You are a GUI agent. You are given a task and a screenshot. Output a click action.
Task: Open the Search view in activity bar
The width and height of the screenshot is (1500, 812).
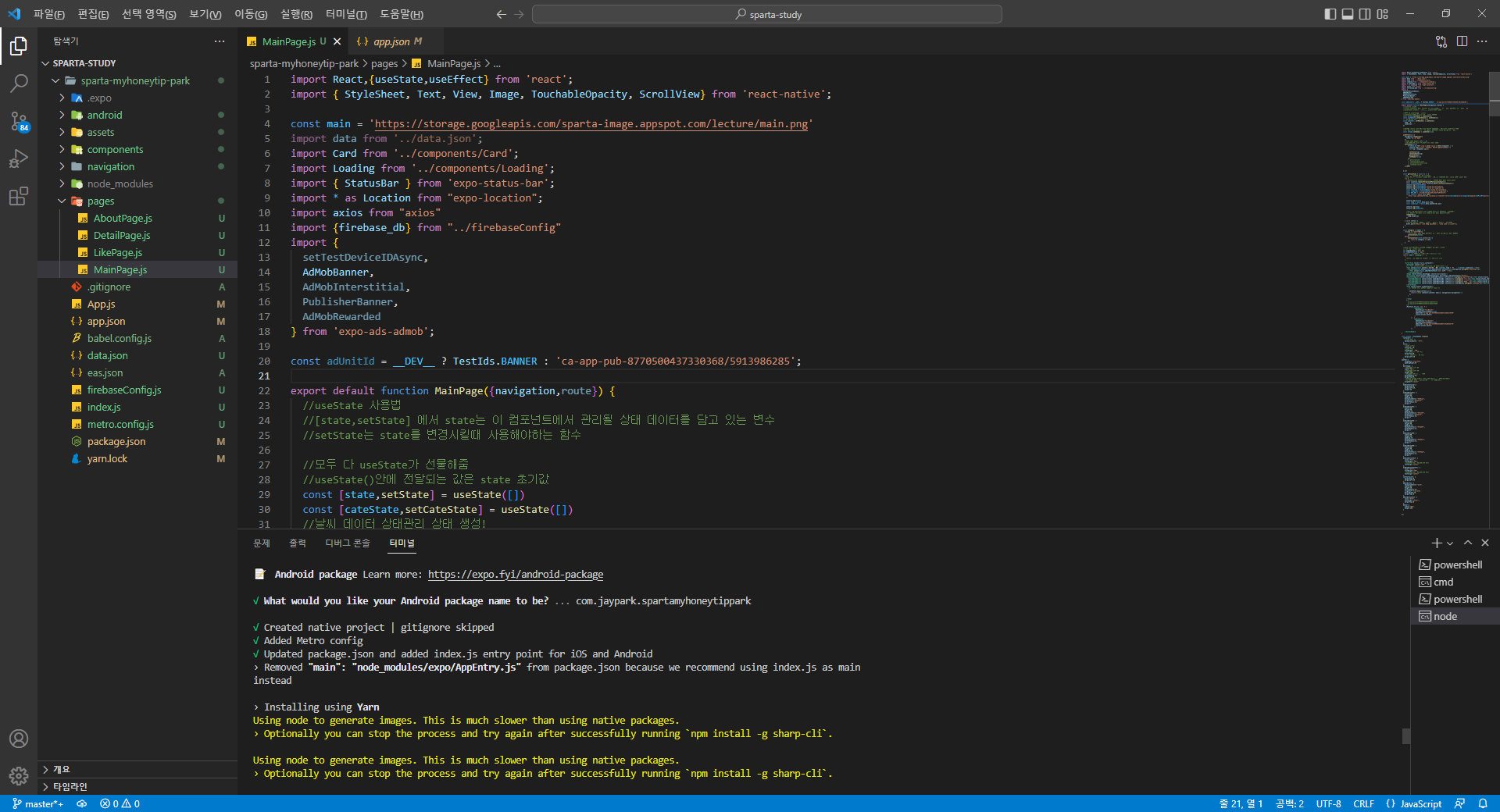pyautogui.click(x=19, y=83)
